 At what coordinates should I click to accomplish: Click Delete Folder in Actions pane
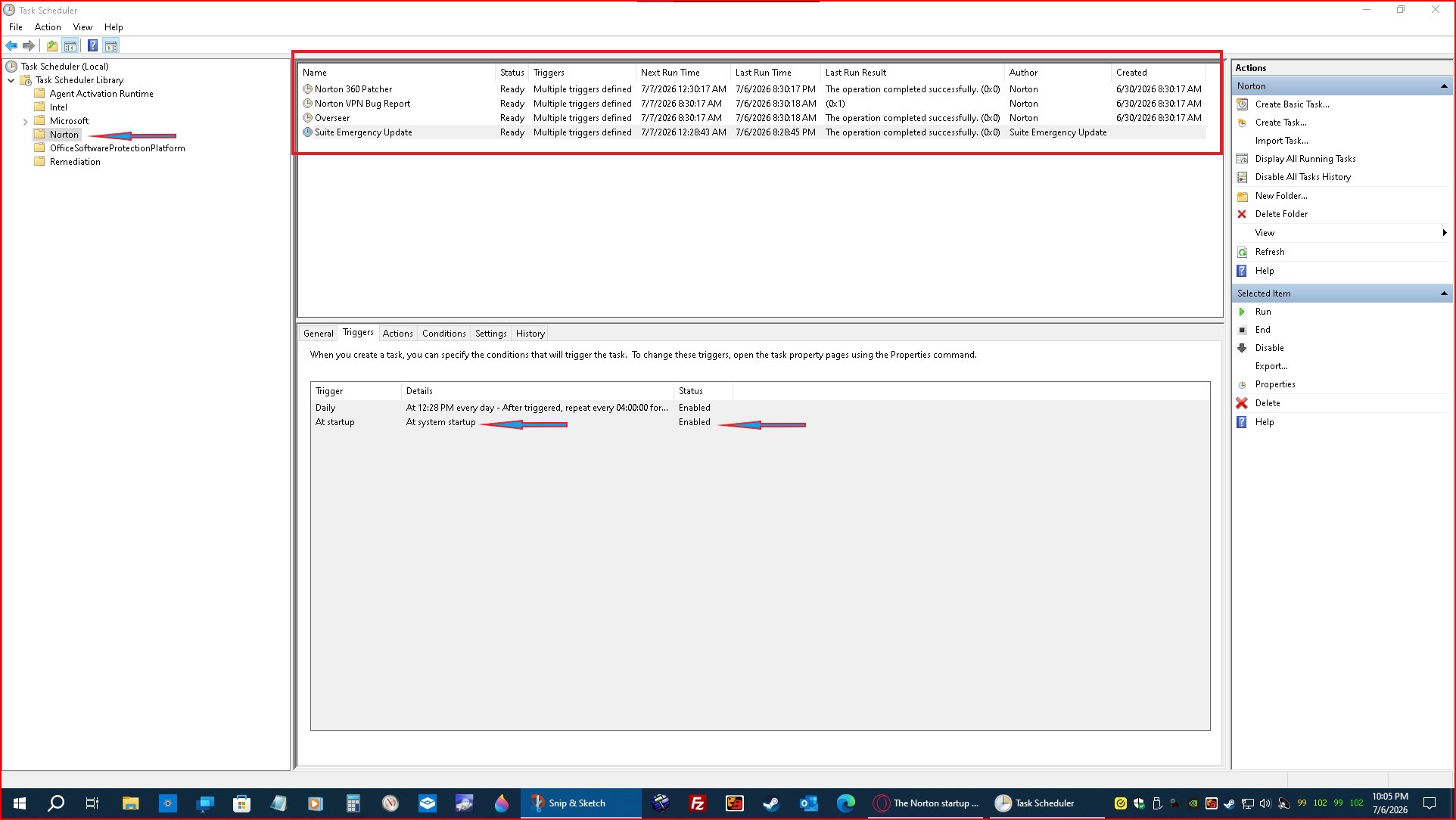[x=1280, y=214]
